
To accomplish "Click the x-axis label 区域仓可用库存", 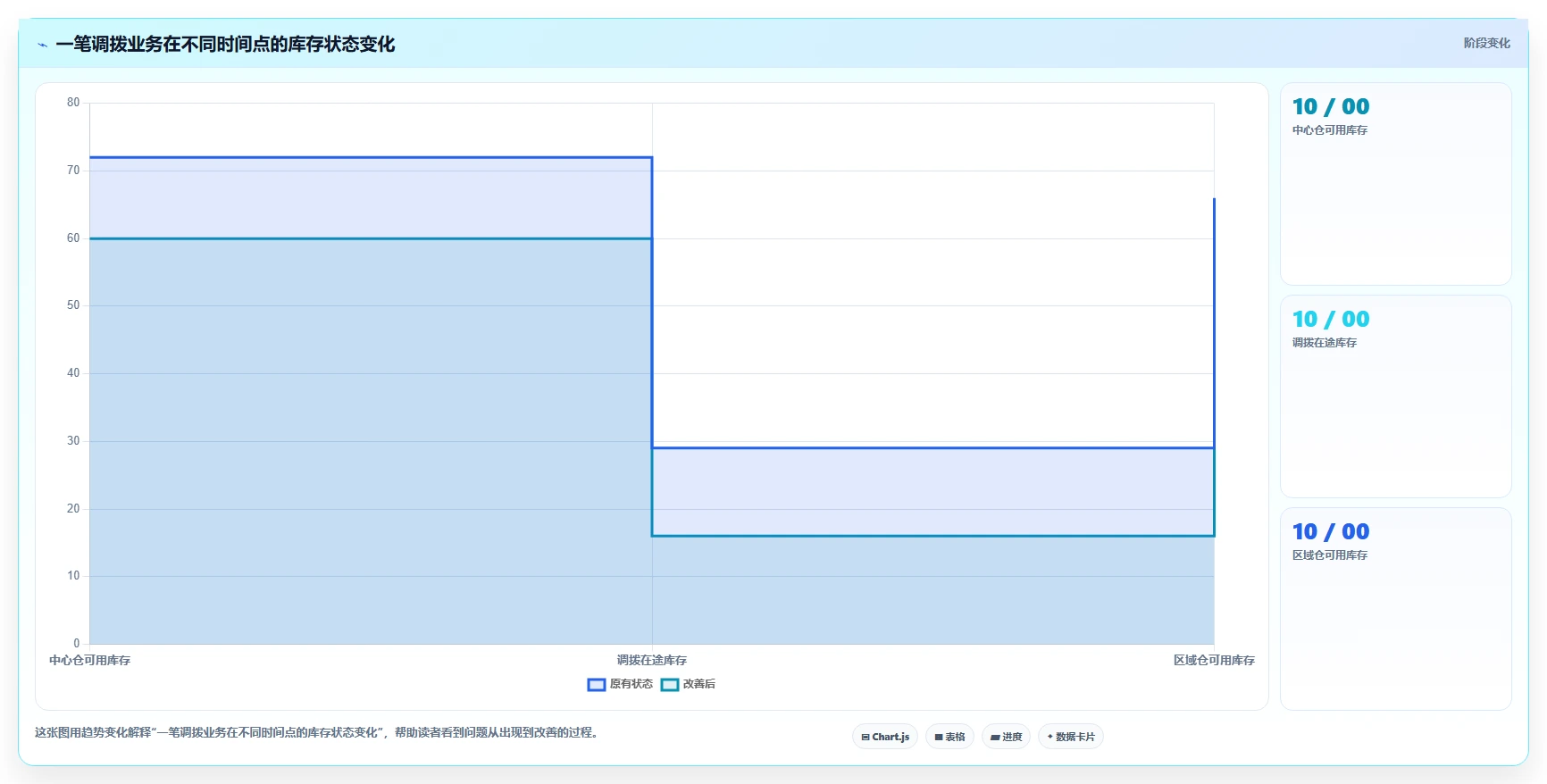I will pyautogui.click(x=1214, y=661).
